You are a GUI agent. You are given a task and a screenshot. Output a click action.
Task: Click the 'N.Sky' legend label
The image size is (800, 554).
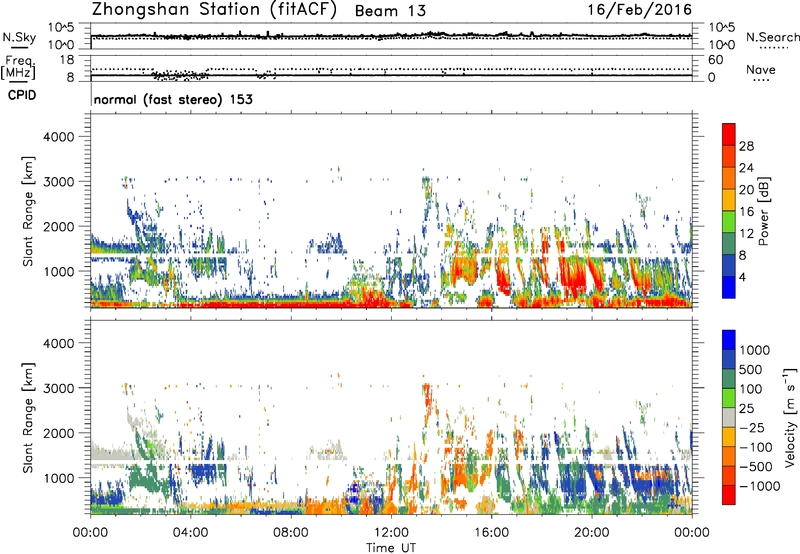19,38
